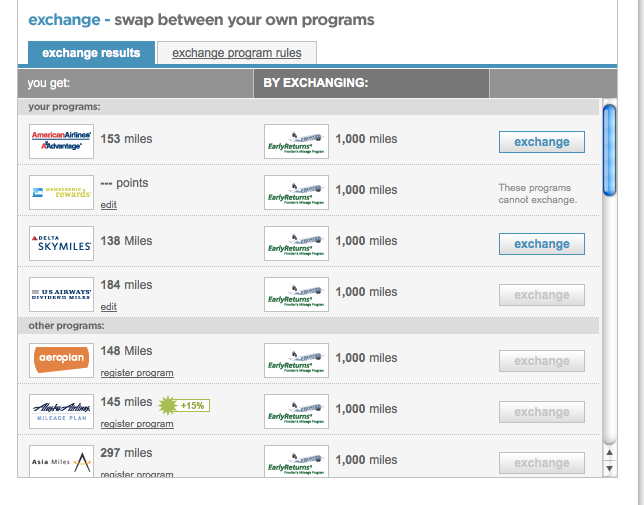Click EarlyReturns logo in the Aeroplan row

pyautogui.click(x=296, y=360)
